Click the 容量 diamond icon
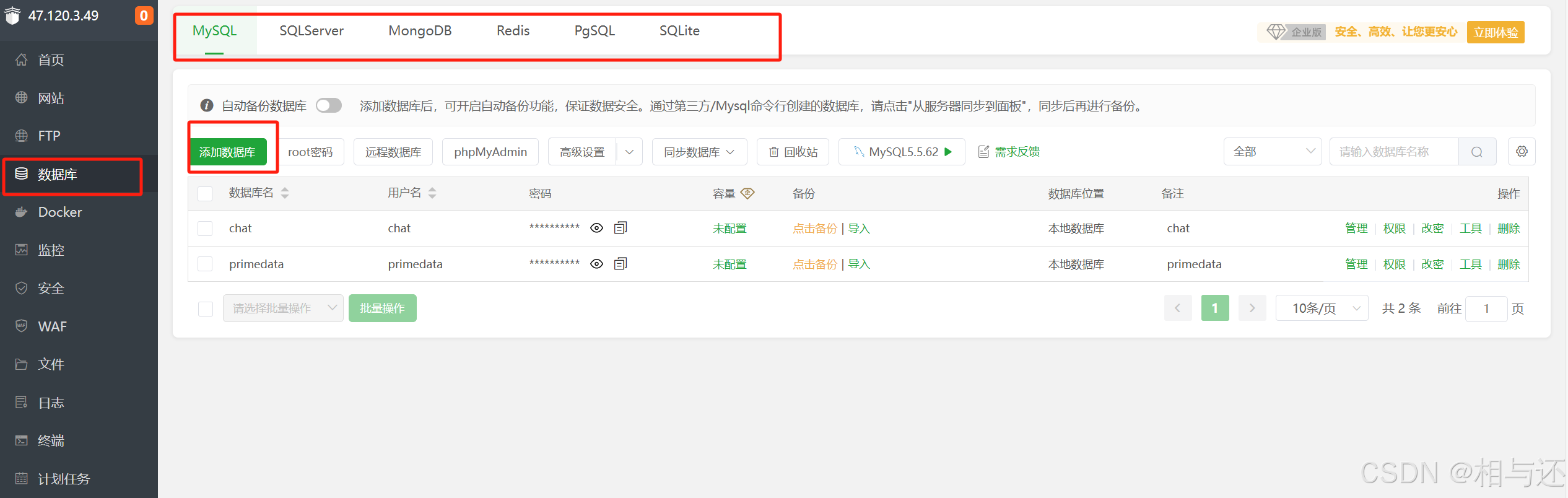This screenshot has height=498, width=1568. point(747,193)
